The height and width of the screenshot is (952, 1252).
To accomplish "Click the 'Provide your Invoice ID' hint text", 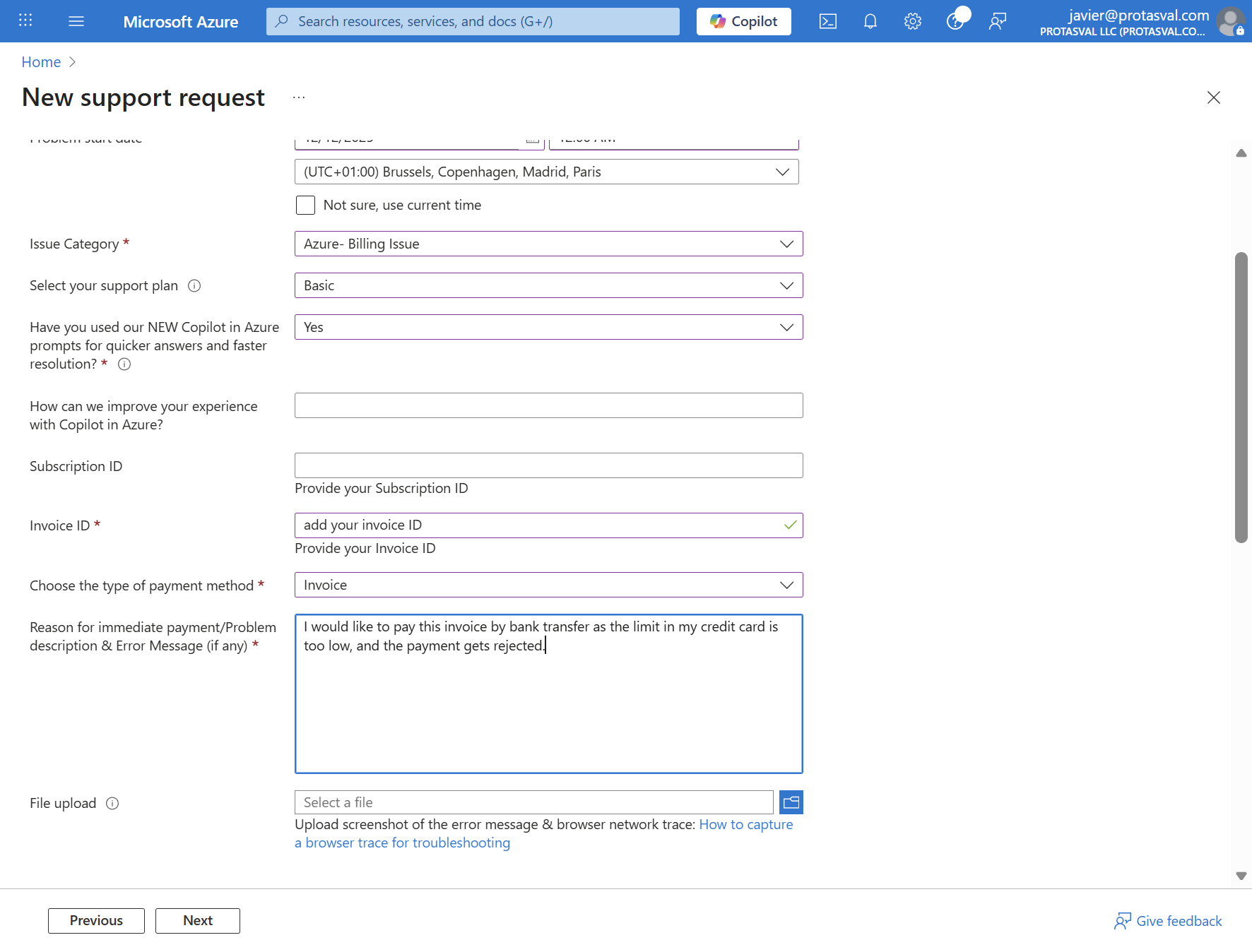I will [x=365, y=548].
